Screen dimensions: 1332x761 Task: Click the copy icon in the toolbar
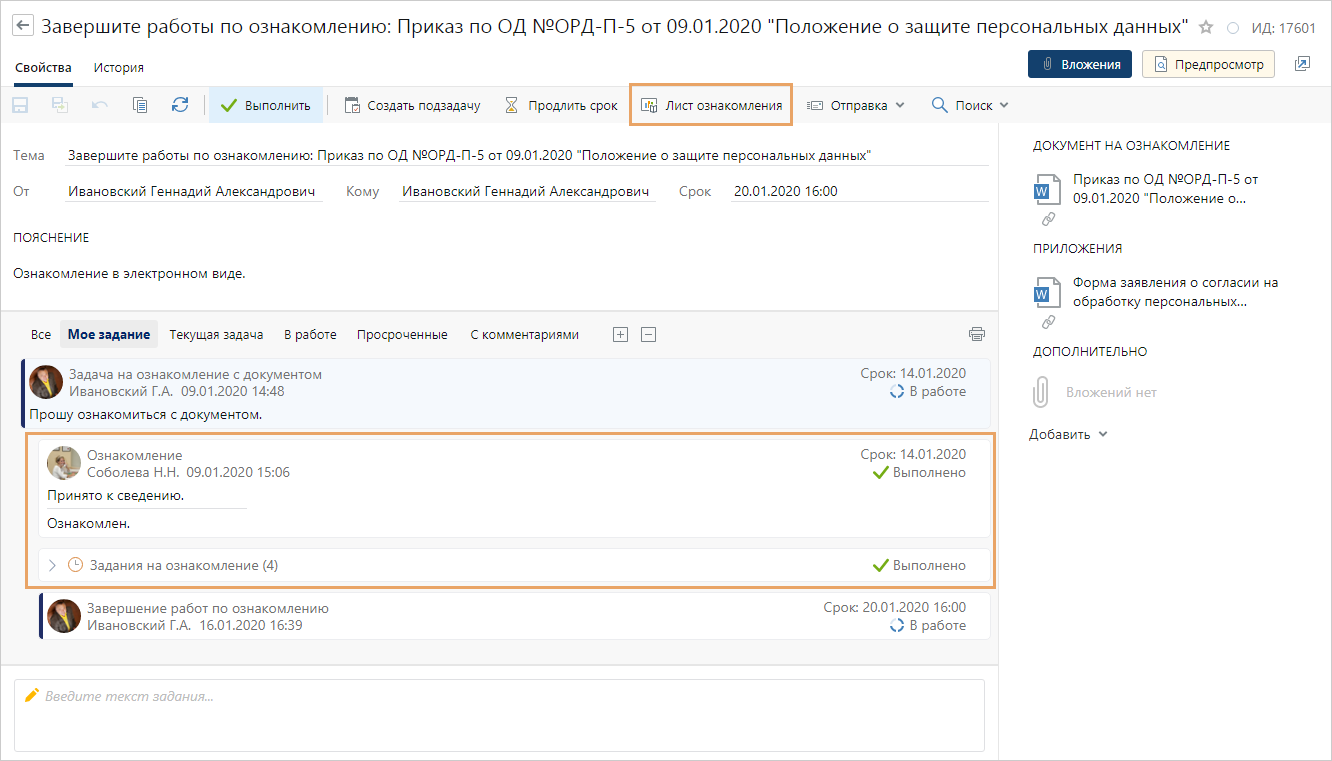tap(140, 105)
